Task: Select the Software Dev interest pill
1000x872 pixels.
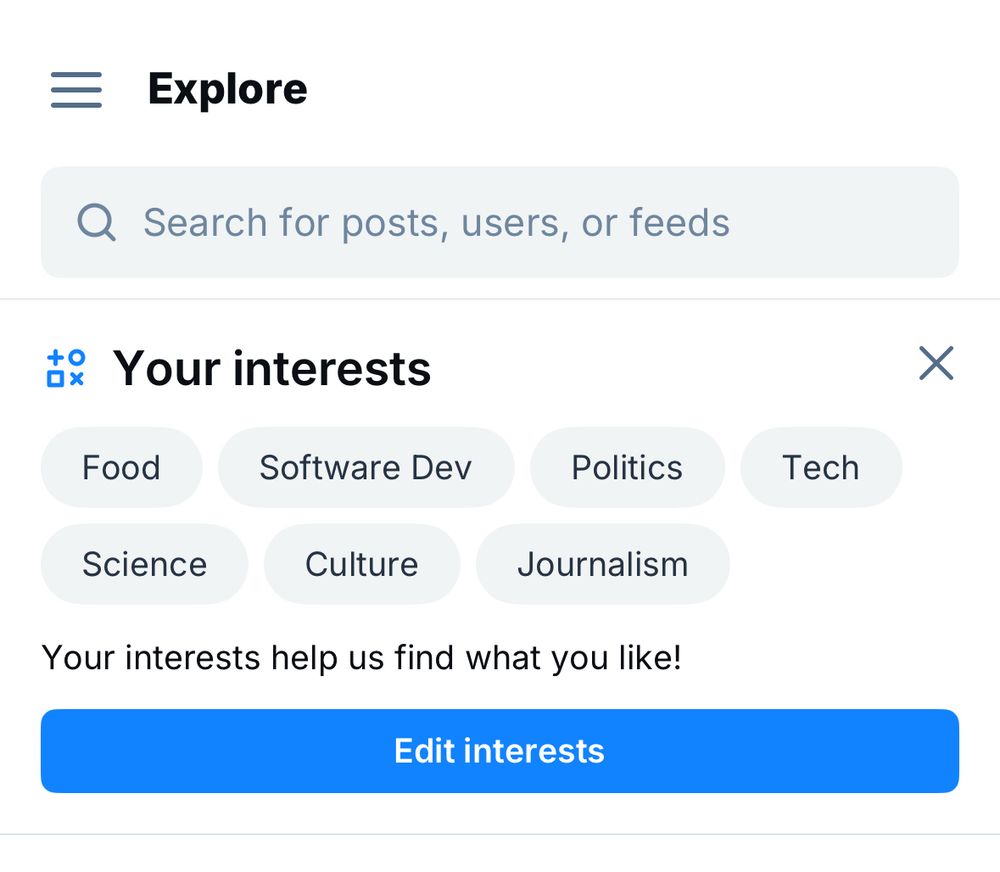Action: tap(366, 467)
